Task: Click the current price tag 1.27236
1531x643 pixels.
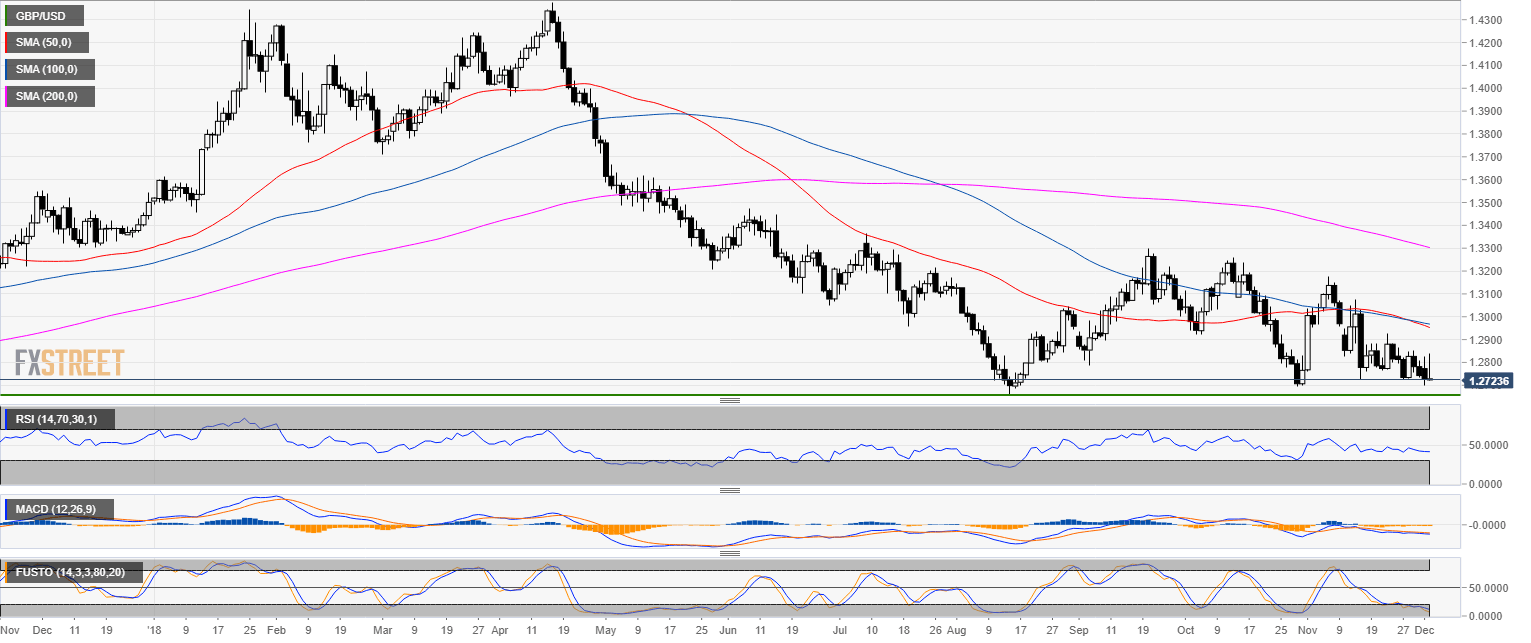Action: [1492, 380]
